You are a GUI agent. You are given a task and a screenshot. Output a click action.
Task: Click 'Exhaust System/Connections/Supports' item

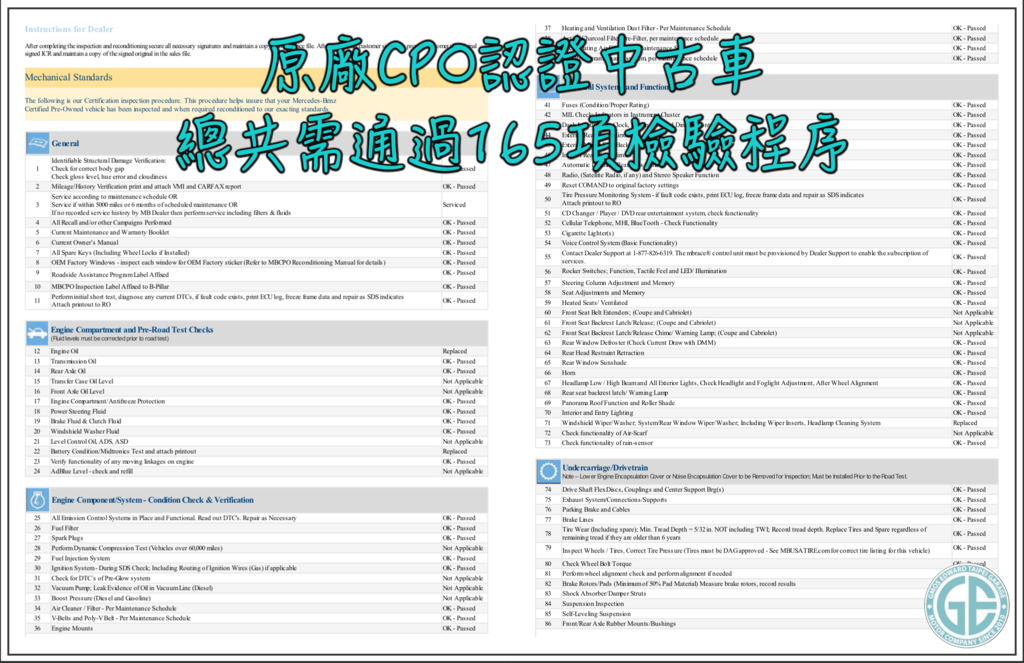[x=615, y=500]
